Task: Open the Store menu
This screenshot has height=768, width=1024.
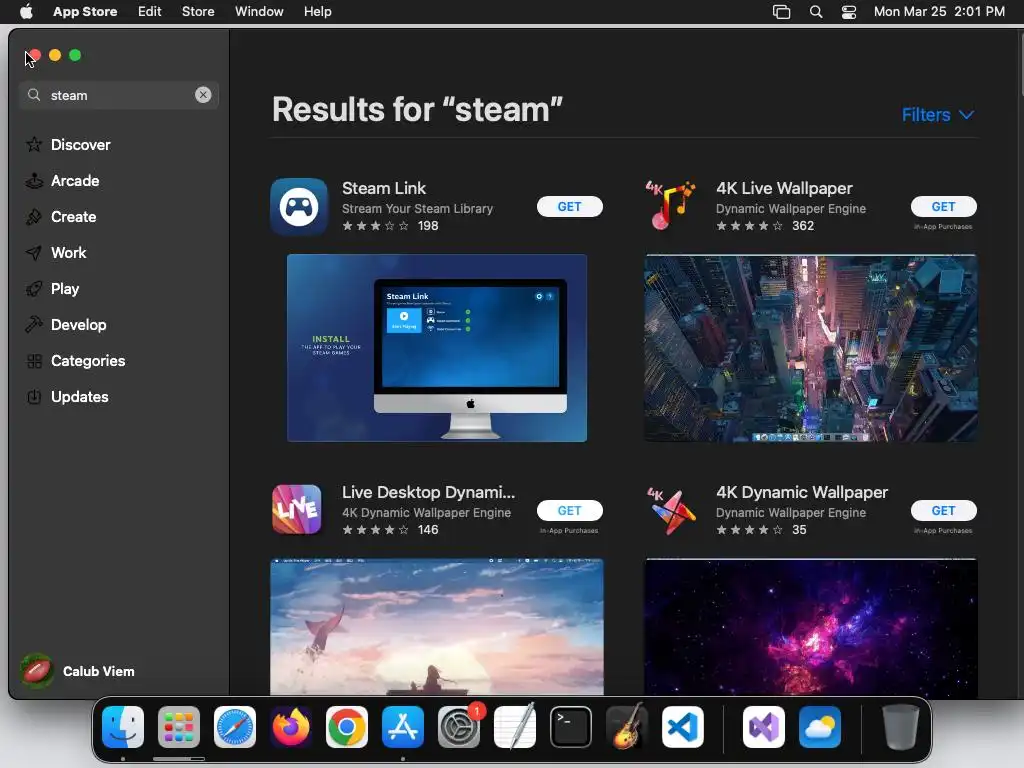Action: tap(198, 11)
